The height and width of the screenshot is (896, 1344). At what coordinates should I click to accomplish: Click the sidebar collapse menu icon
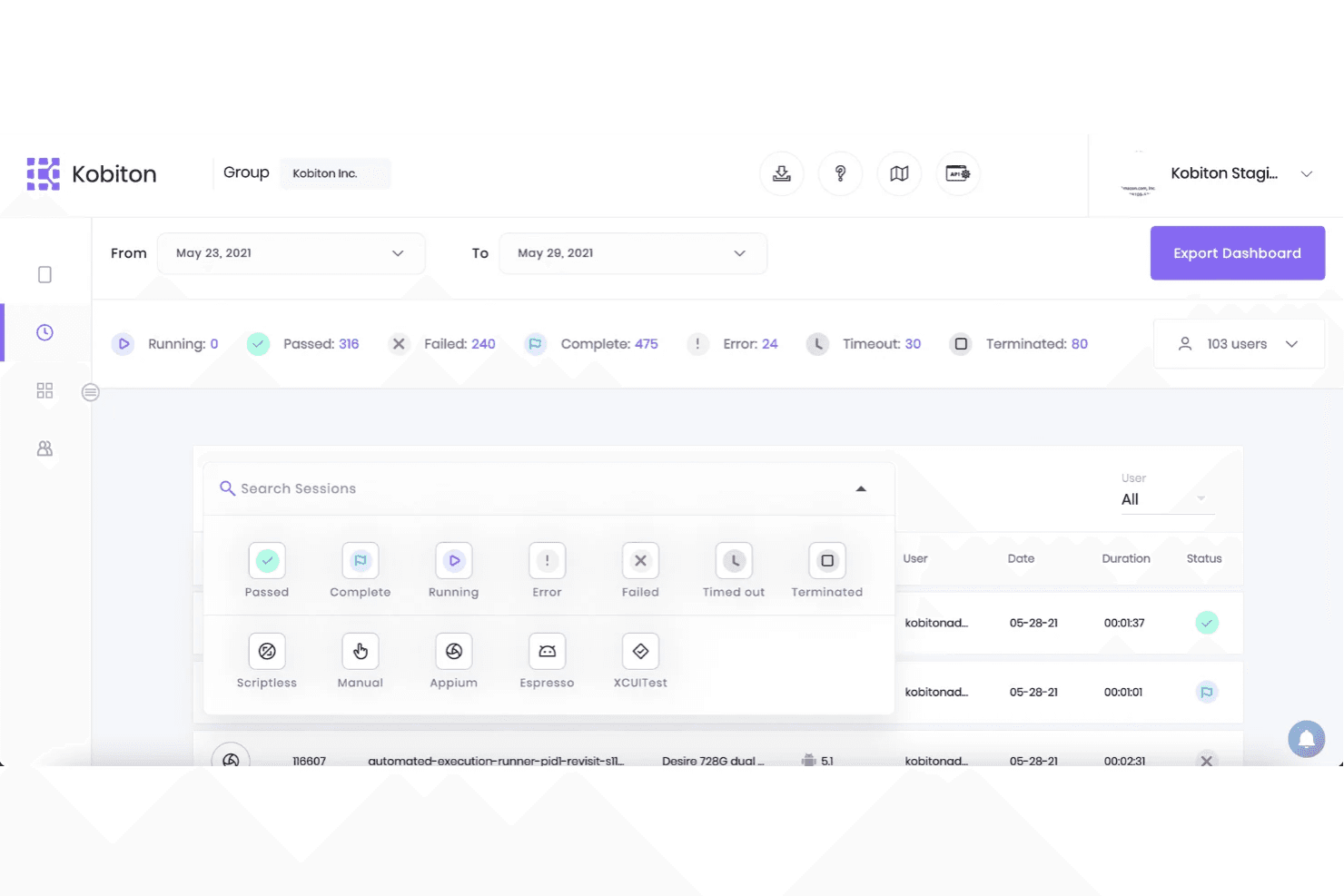click(x=90, y=392)
